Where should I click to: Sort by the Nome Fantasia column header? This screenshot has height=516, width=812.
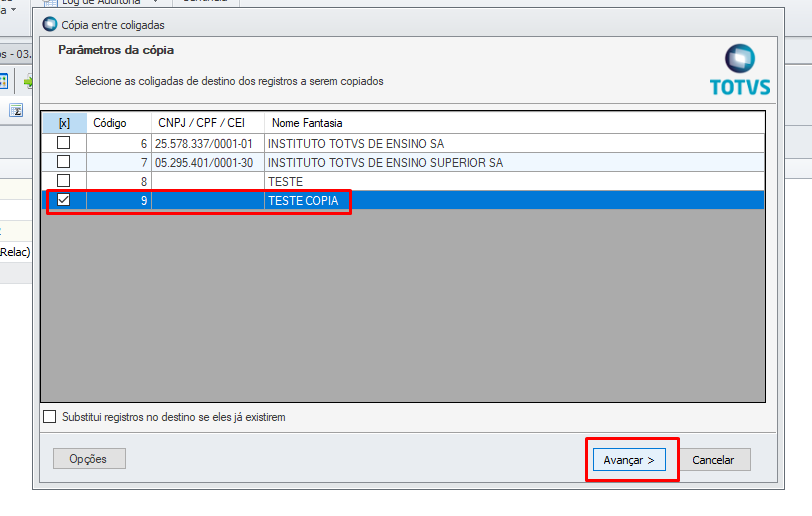click(514, 123)
